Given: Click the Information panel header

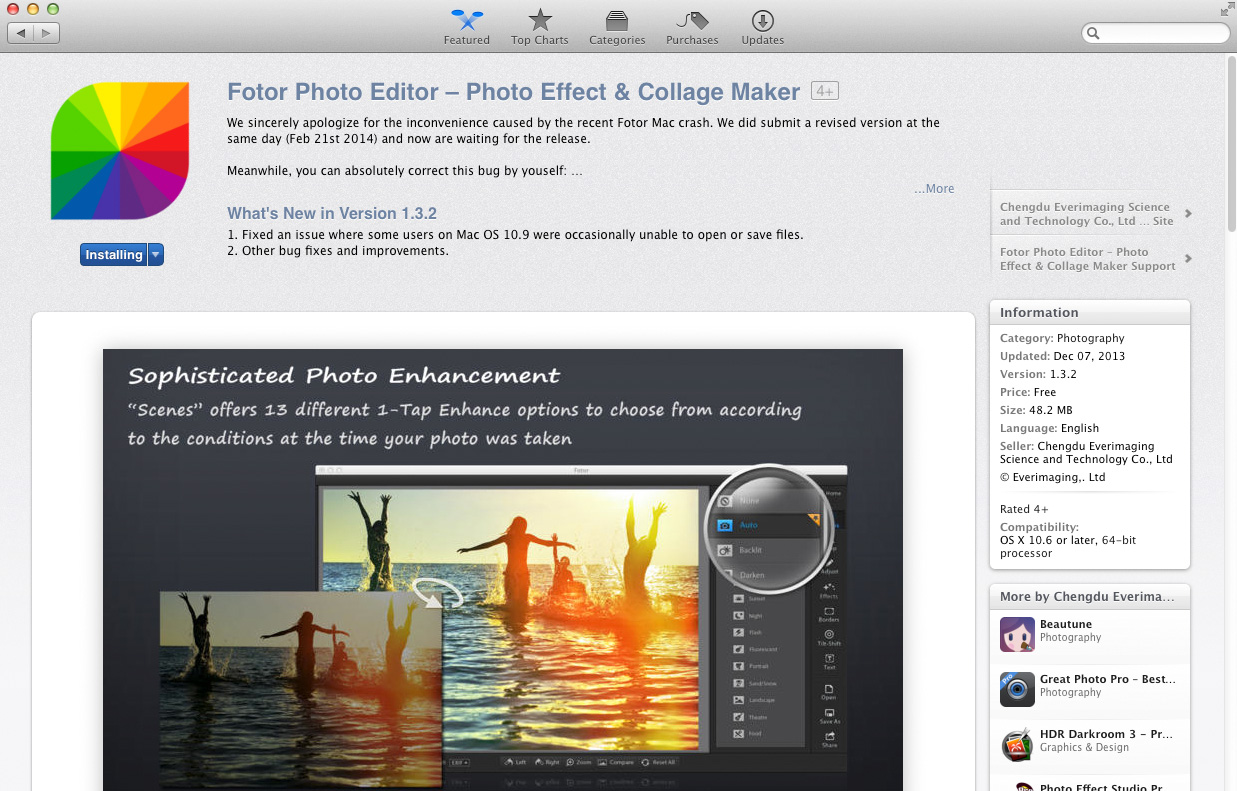Looking at the screenshot, I should pos(1090,313).
